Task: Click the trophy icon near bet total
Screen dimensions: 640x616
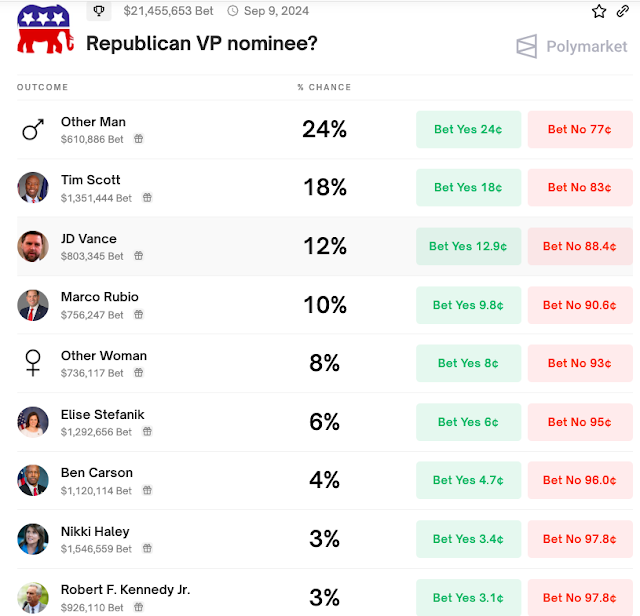Action: [x=99, y=11]
